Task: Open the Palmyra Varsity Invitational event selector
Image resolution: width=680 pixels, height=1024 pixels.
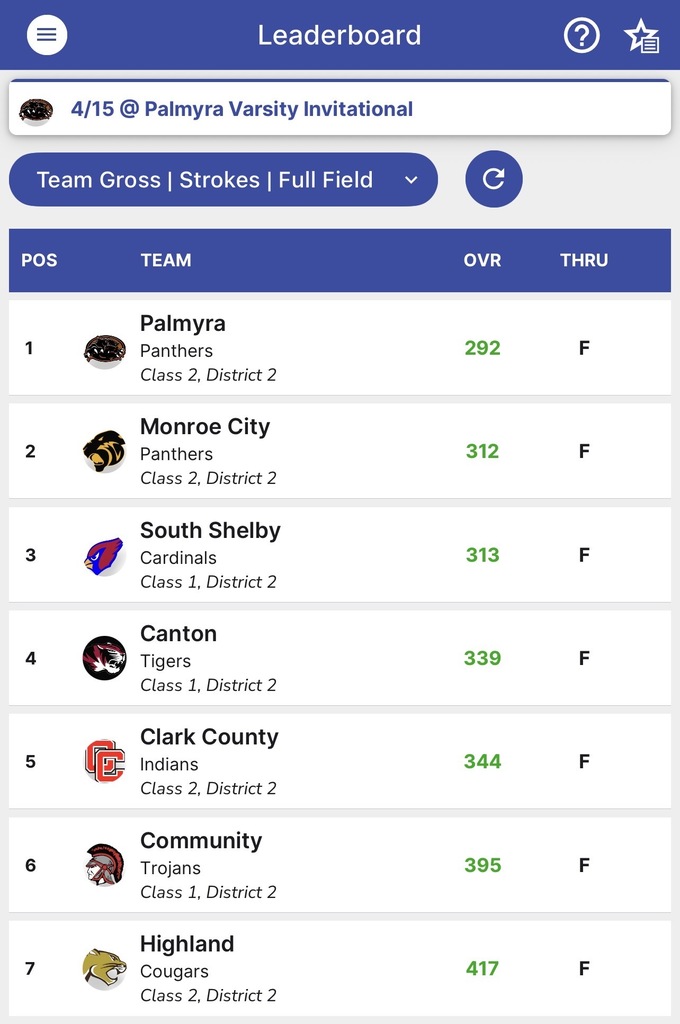Action: click(340, 109)
